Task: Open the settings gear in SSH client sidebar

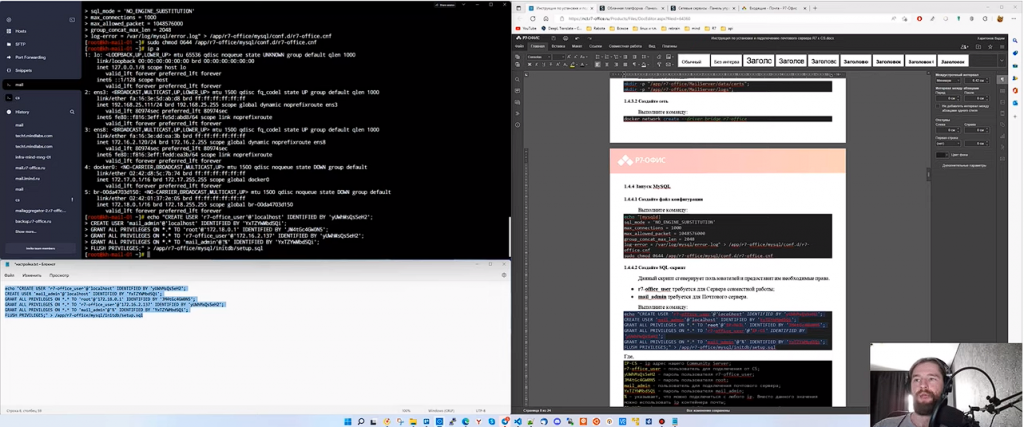Action: point(8,20)
